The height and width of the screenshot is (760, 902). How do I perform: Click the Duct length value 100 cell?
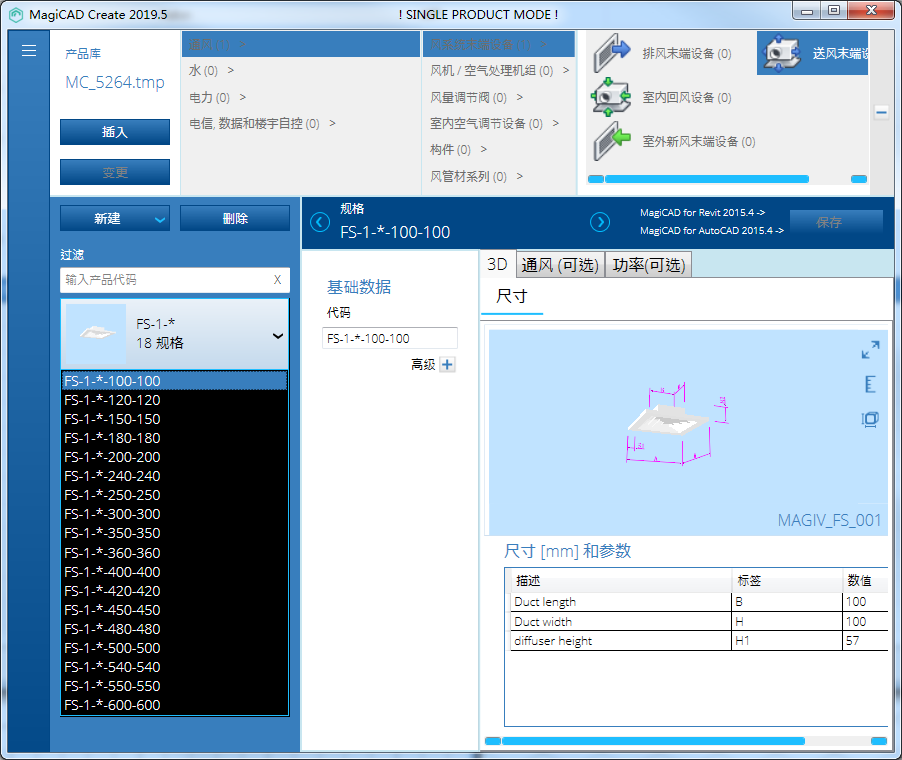click(x=865, y=602)
